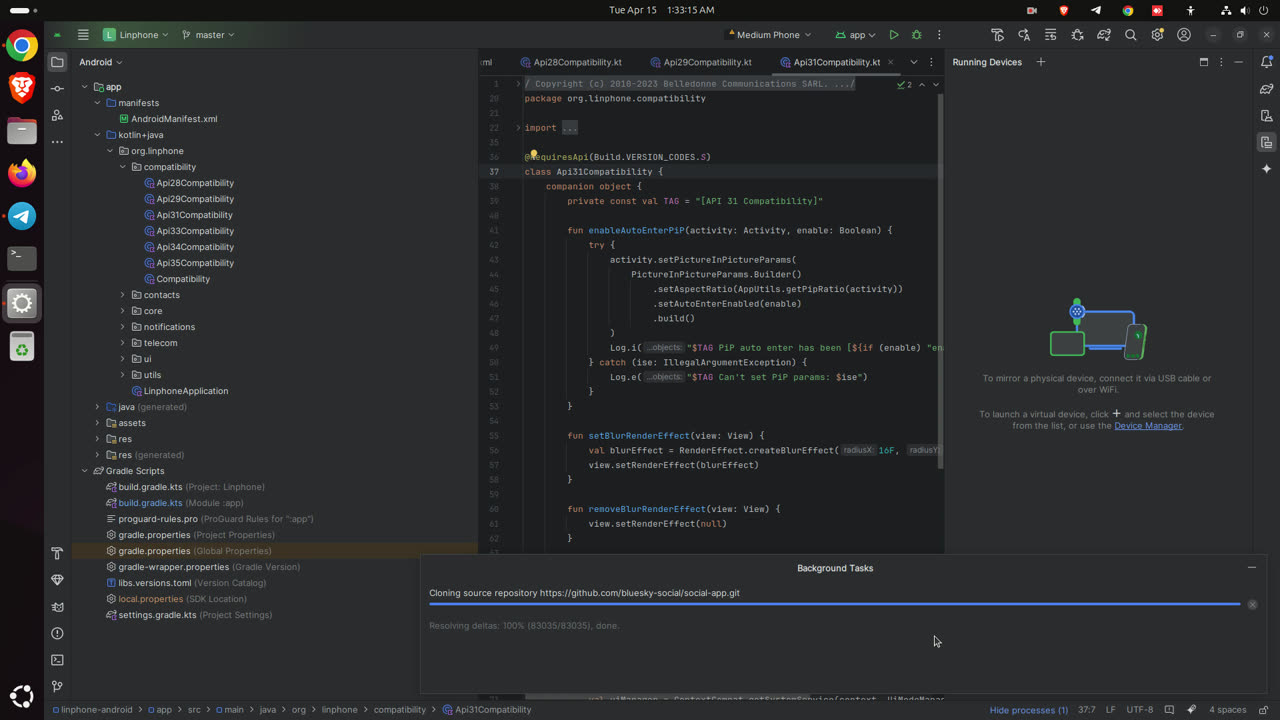Open the Notifications bell icon
Image resolution: width=1280 pixels, height=720 pixels.
click(1266, 62)
